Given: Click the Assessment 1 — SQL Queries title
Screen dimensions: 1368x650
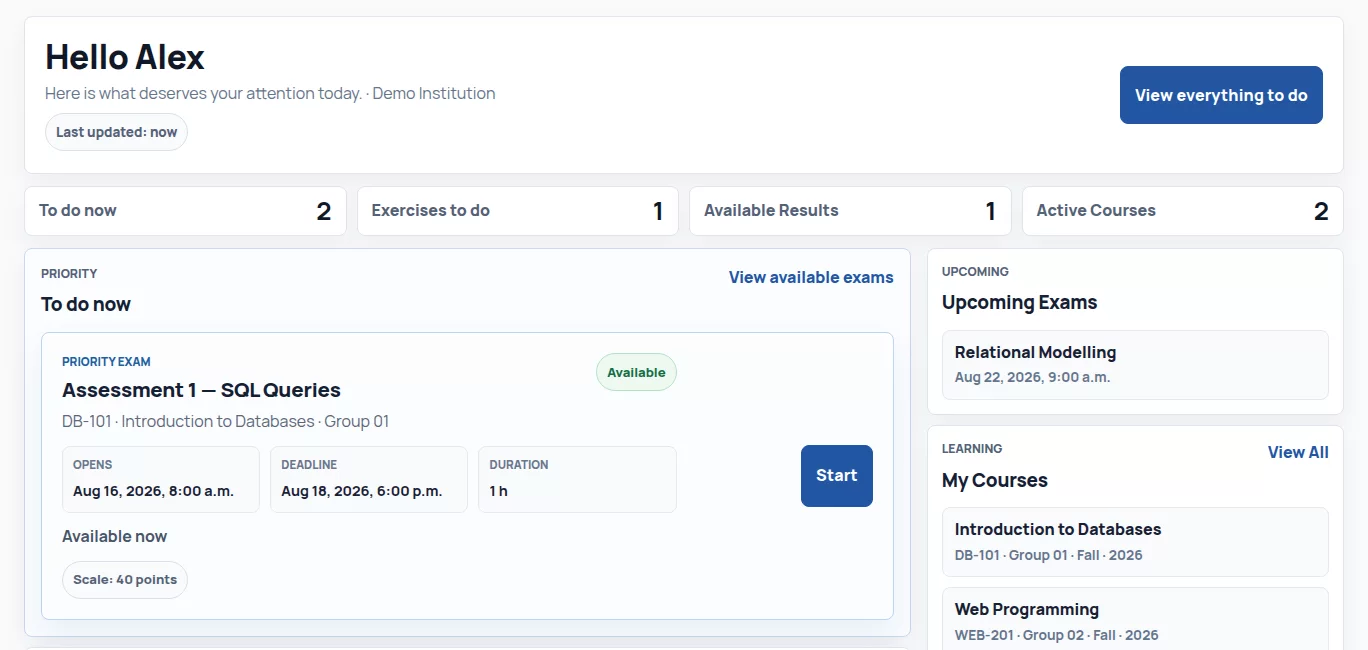Looking at the screenshot, I should (201, 390).
